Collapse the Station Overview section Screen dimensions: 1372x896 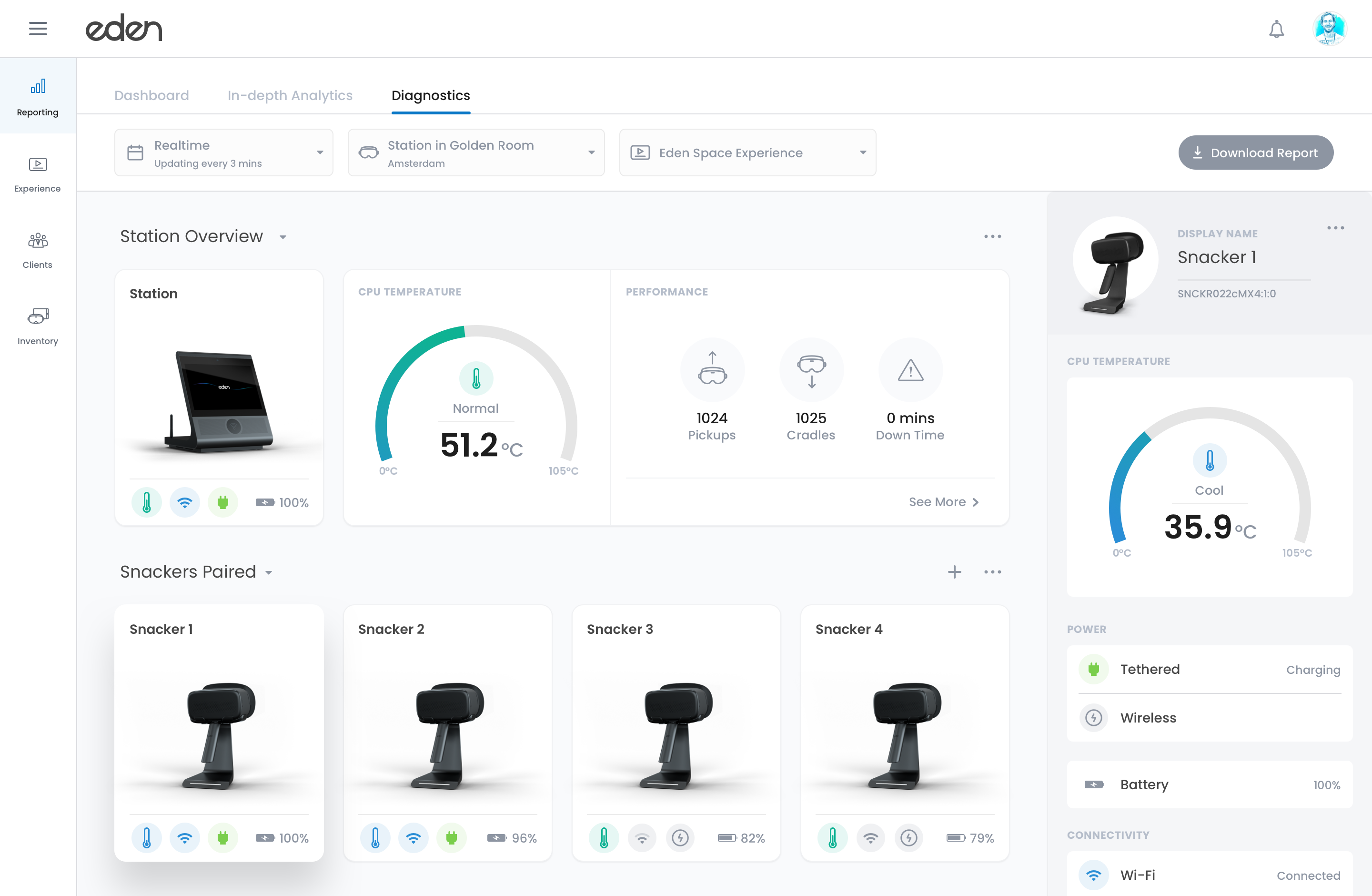283,237
